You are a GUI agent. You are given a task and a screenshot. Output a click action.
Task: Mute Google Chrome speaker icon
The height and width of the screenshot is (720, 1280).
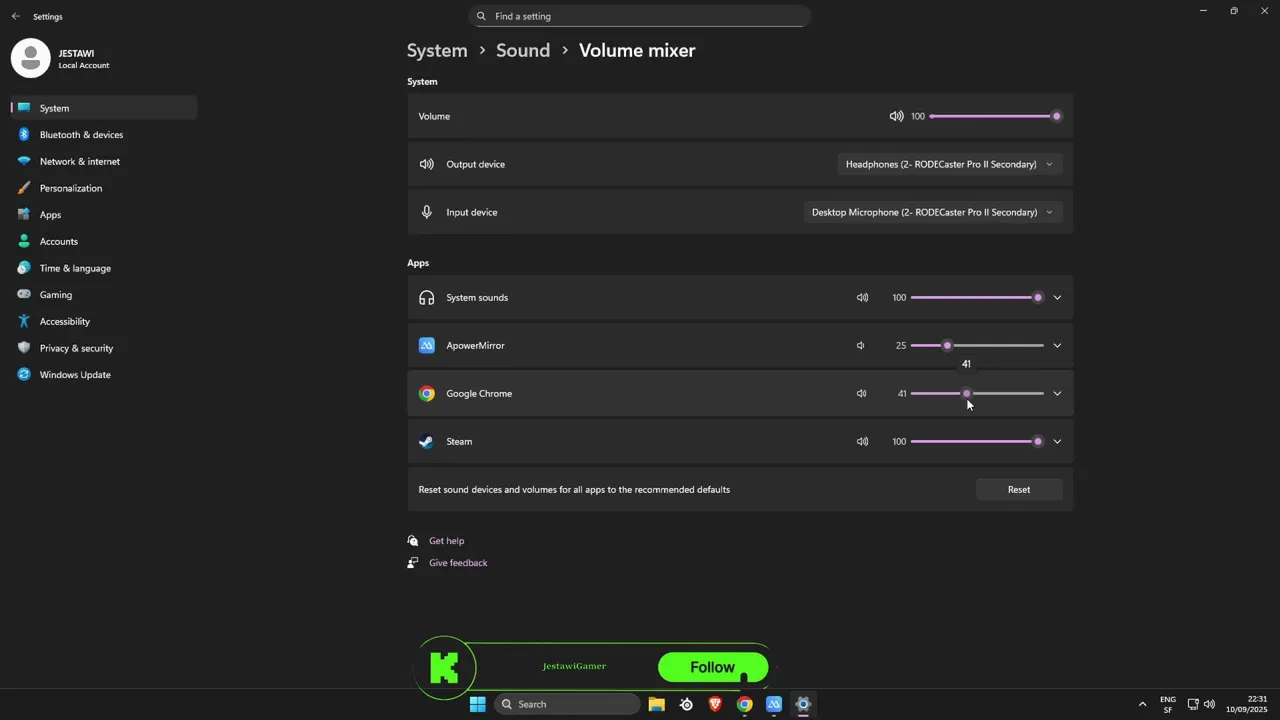click(x=861, y=393)
